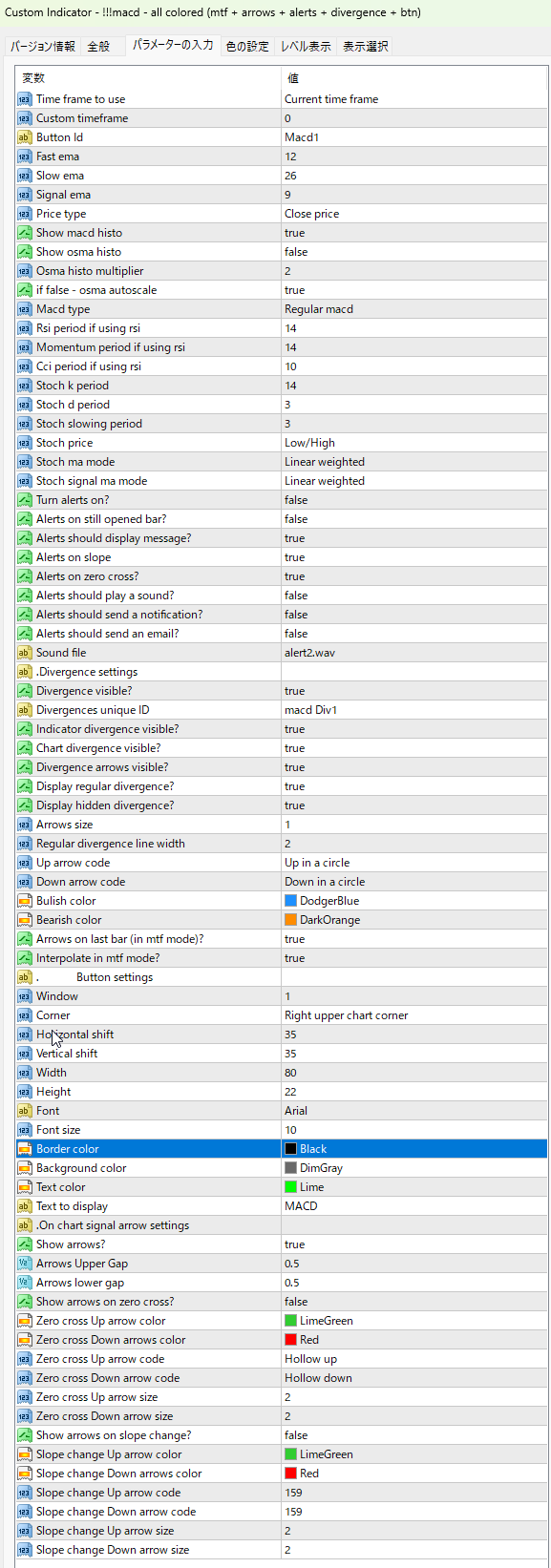
Task: Click the integer icon beside Slope change Up arrow code
Action: 25,1493
